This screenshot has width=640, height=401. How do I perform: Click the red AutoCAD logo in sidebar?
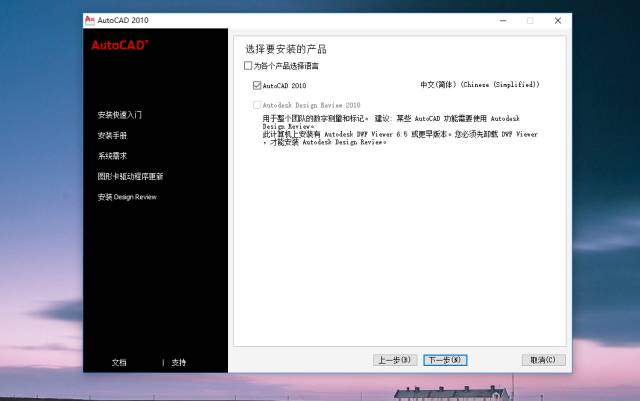(120, 45)
